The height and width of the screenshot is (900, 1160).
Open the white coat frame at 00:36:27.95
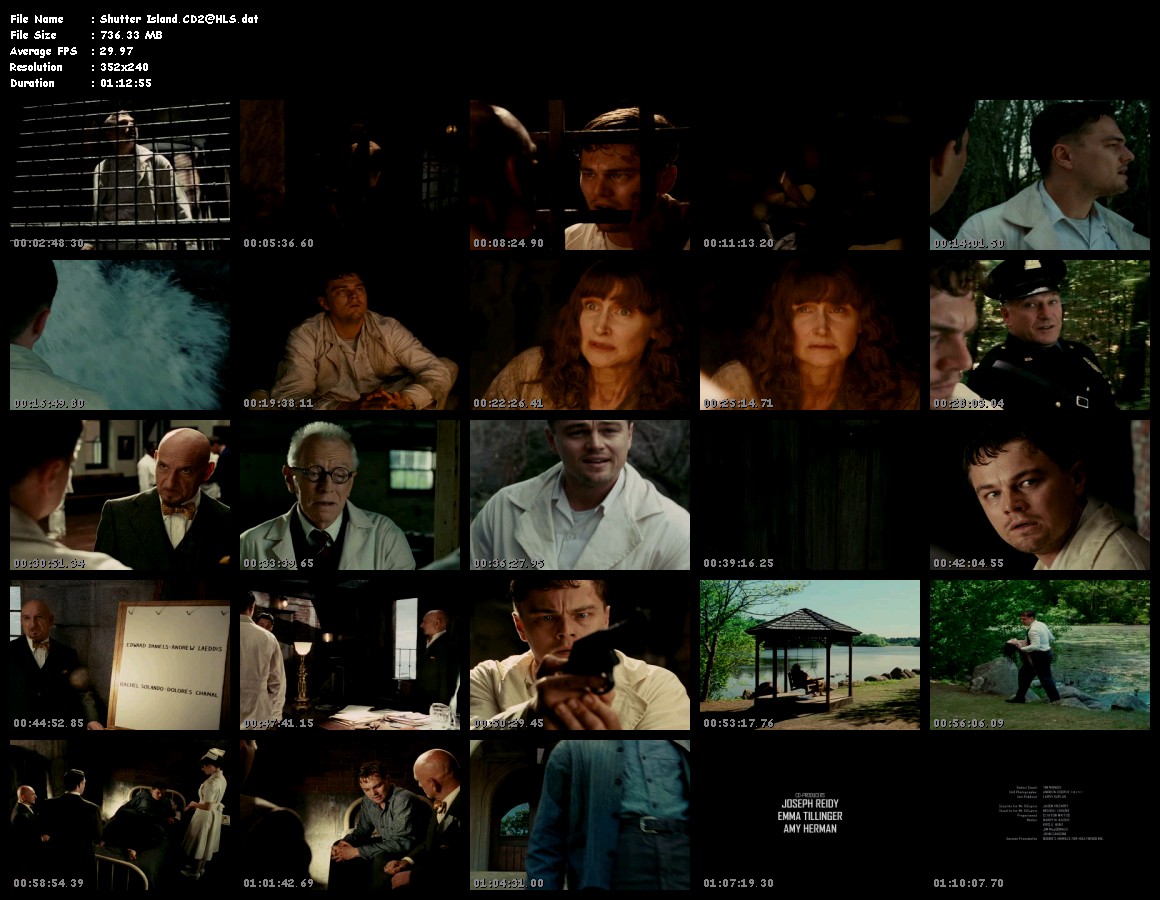(x=580, y=495)
